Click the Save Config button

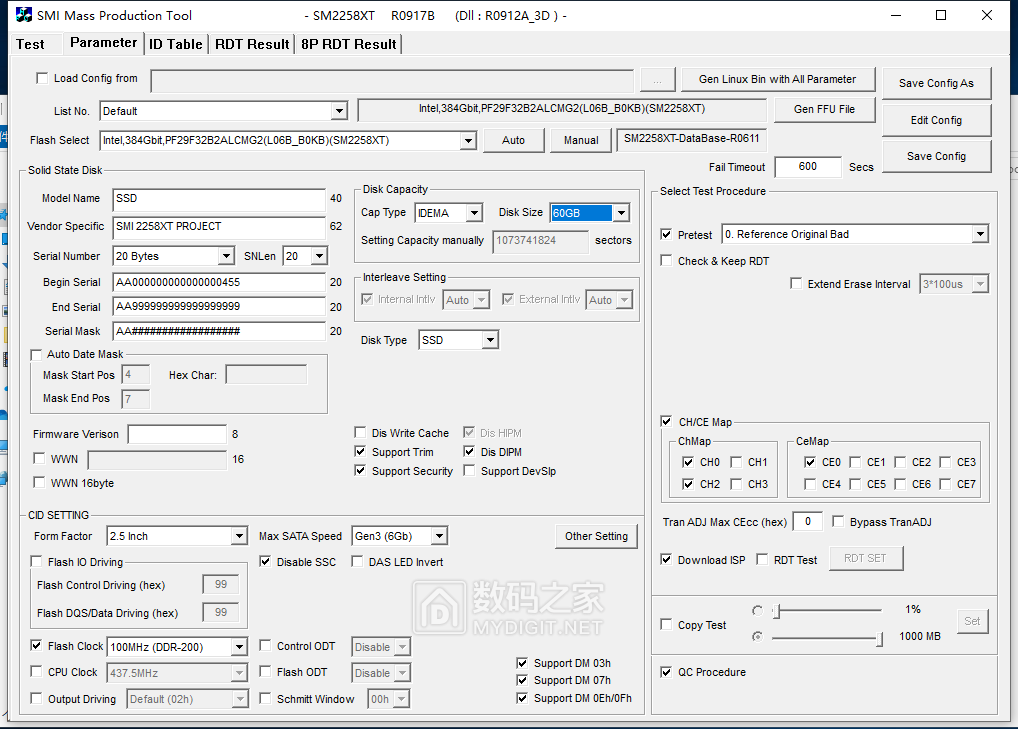pyautogui.click(x=936, y=156)
